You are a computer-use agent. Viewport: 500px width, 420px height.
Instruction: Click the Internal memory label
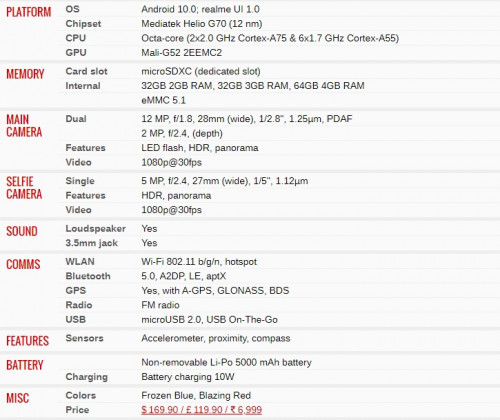[x=83, y=86]
